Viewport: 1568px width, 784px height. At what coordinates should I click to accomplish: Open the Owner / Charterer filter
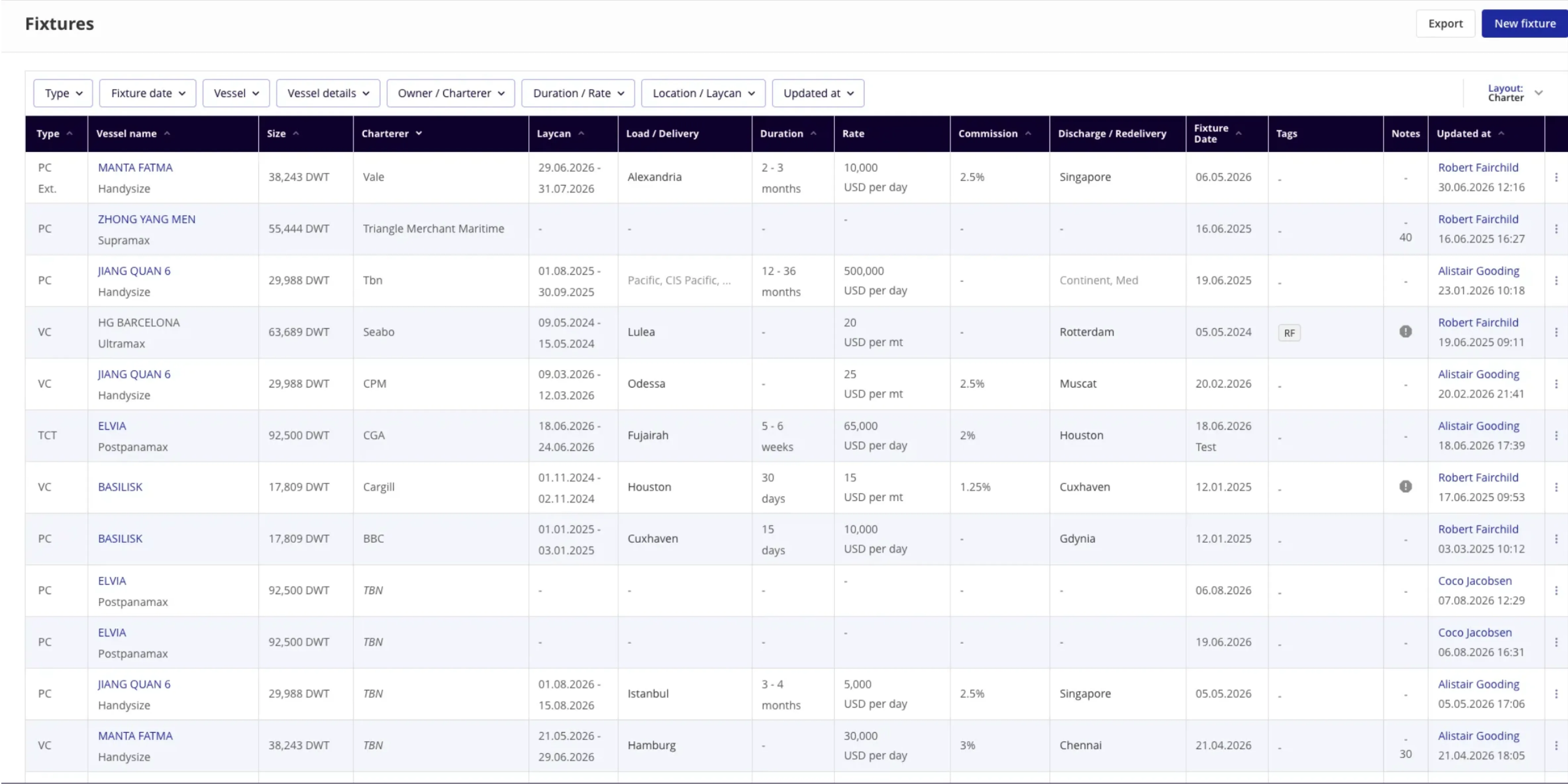451,94
